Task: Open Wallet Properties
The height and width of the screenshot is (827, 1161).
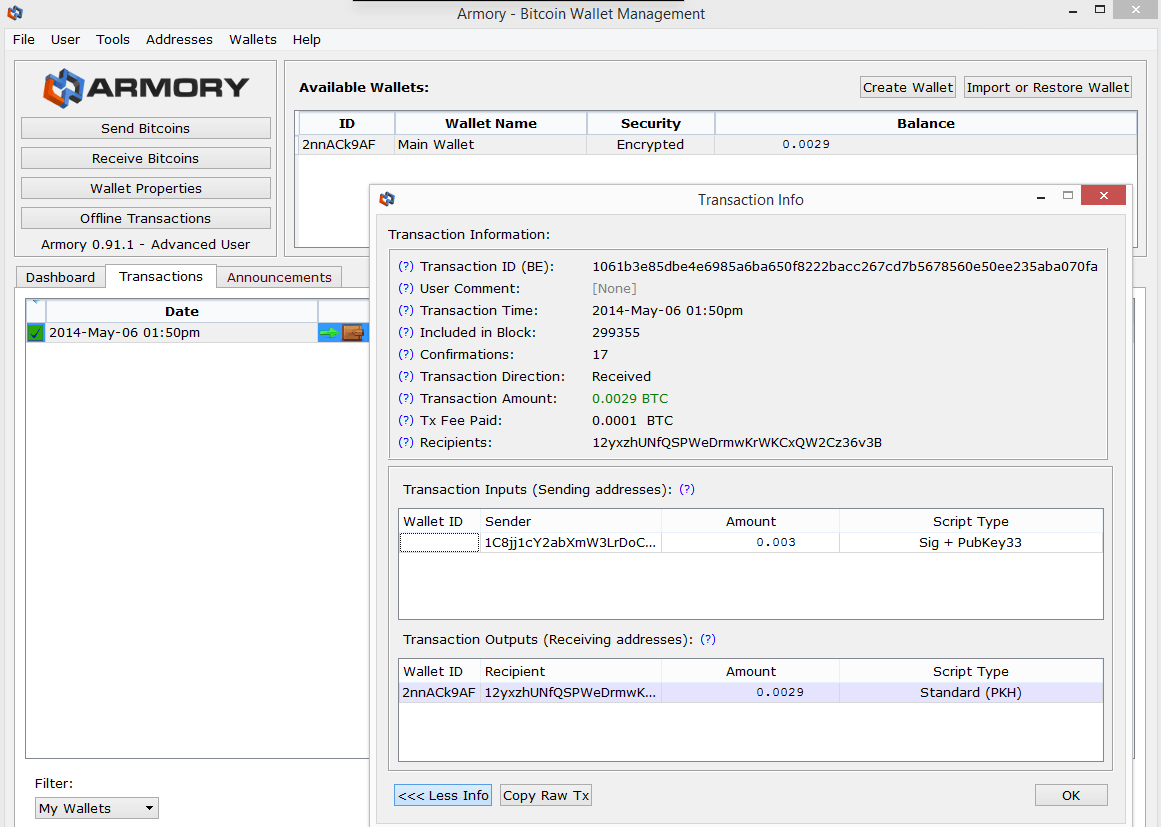Action: pyautogui.click(x=146, y=188)
